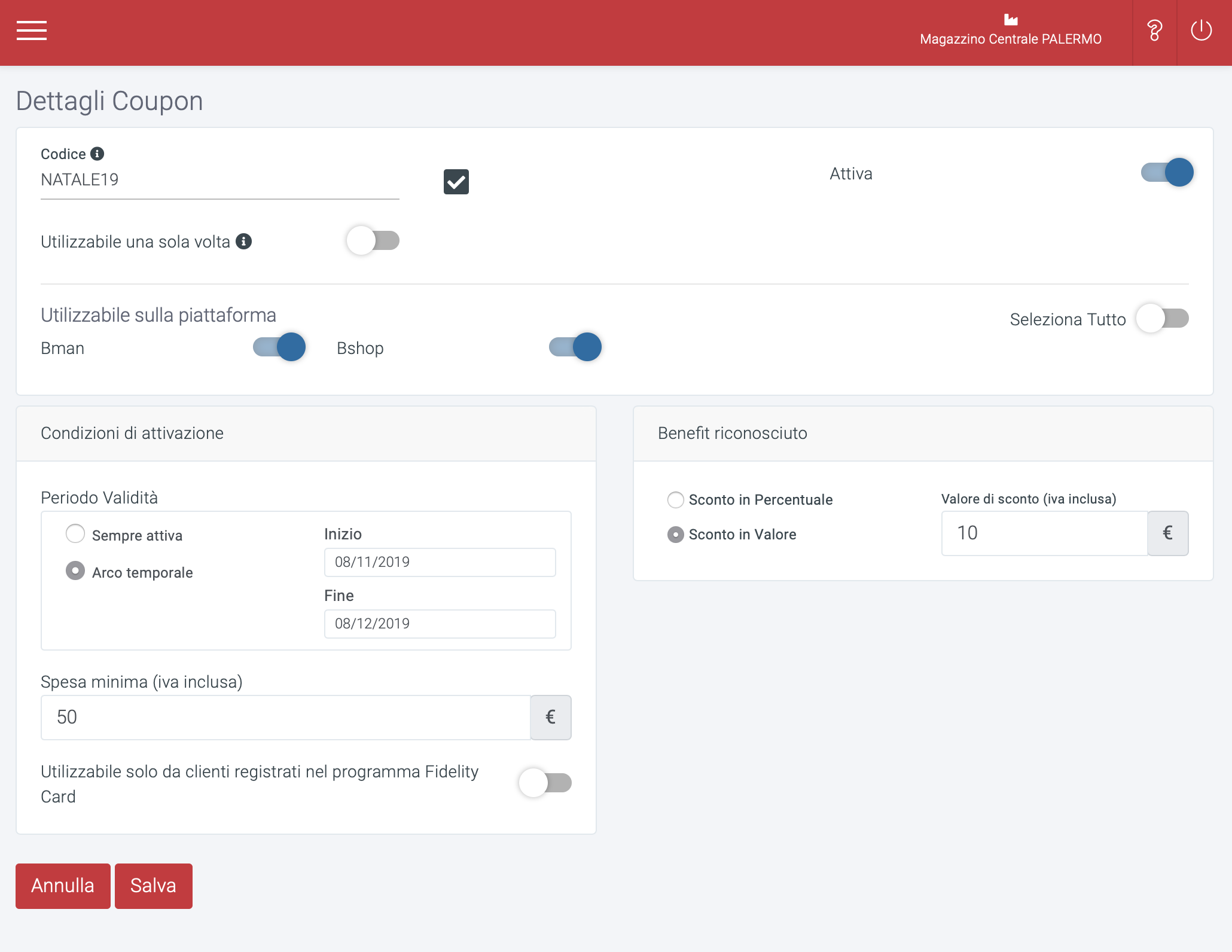Click euro symbol beside Valore di sconto
1232x952 pixels.
1167,533
